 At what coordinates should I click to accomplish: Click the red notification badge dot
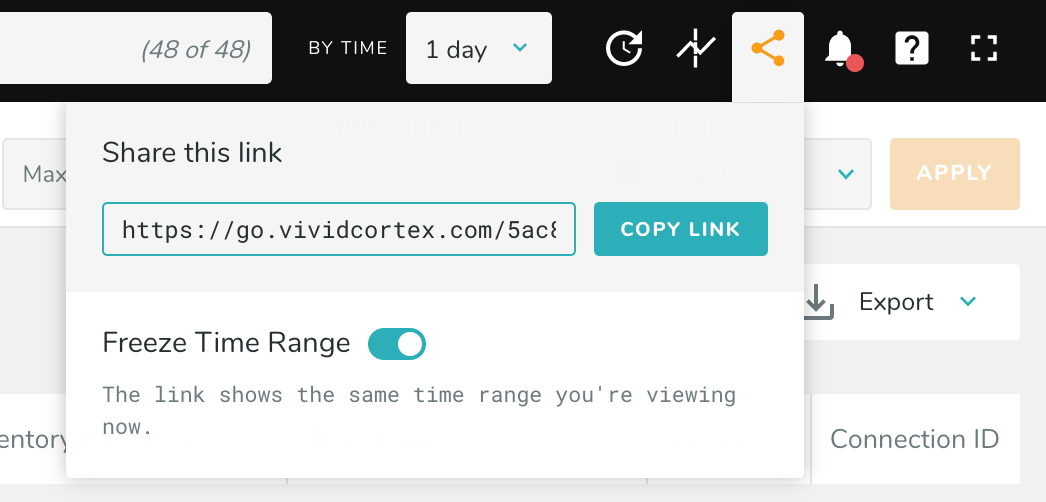854,63
